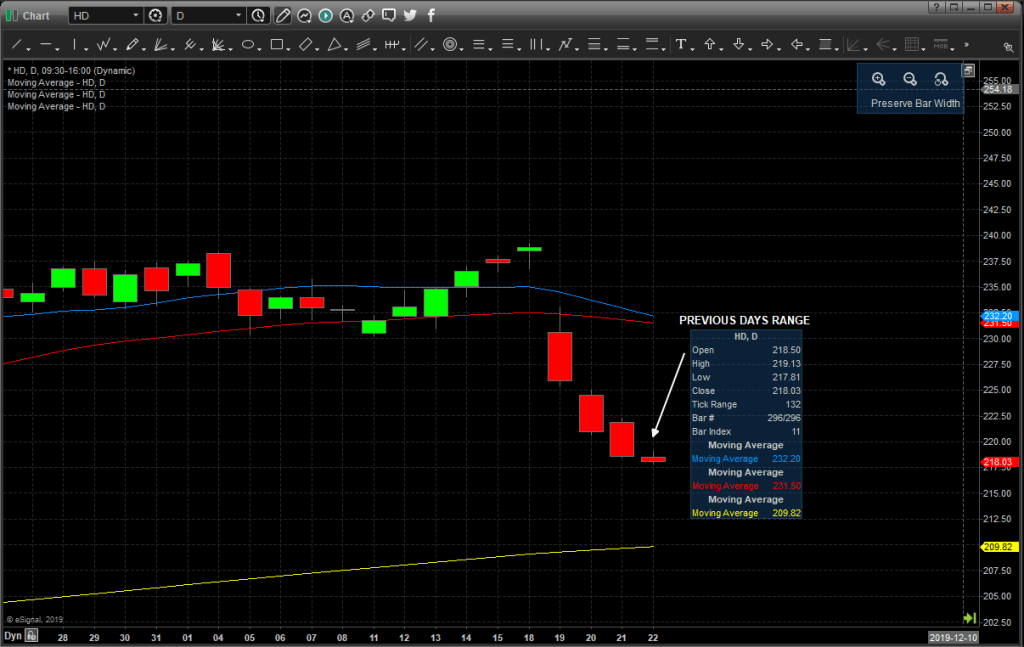Open the HD symbol dropdown

(135, 16)
